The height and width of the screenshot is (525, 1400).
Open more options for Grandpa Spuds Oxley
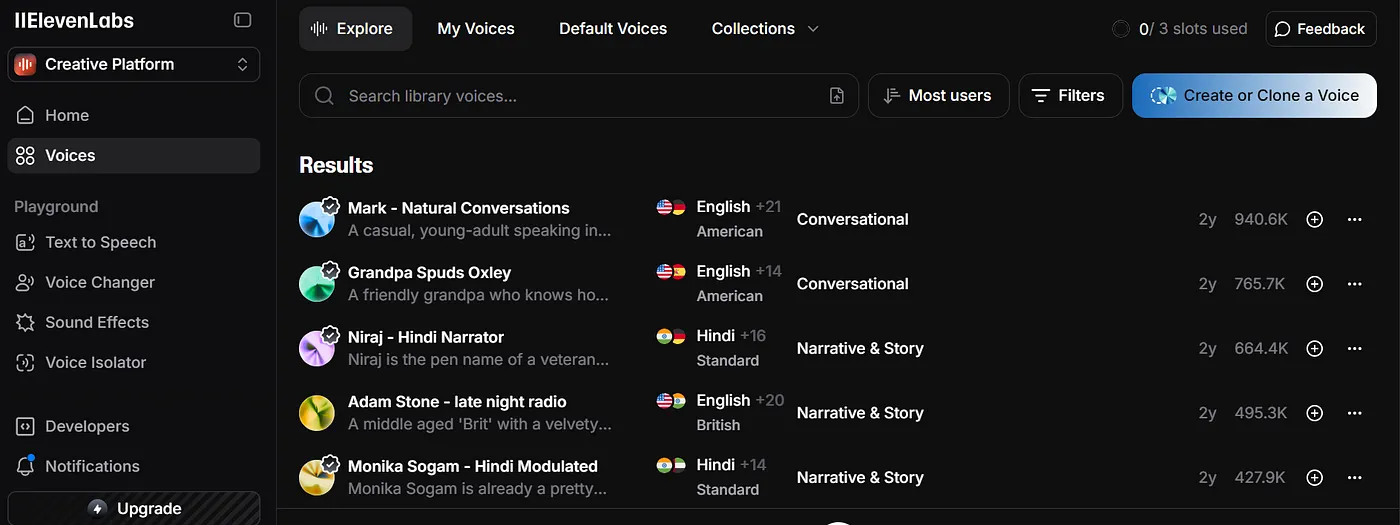1355,284
